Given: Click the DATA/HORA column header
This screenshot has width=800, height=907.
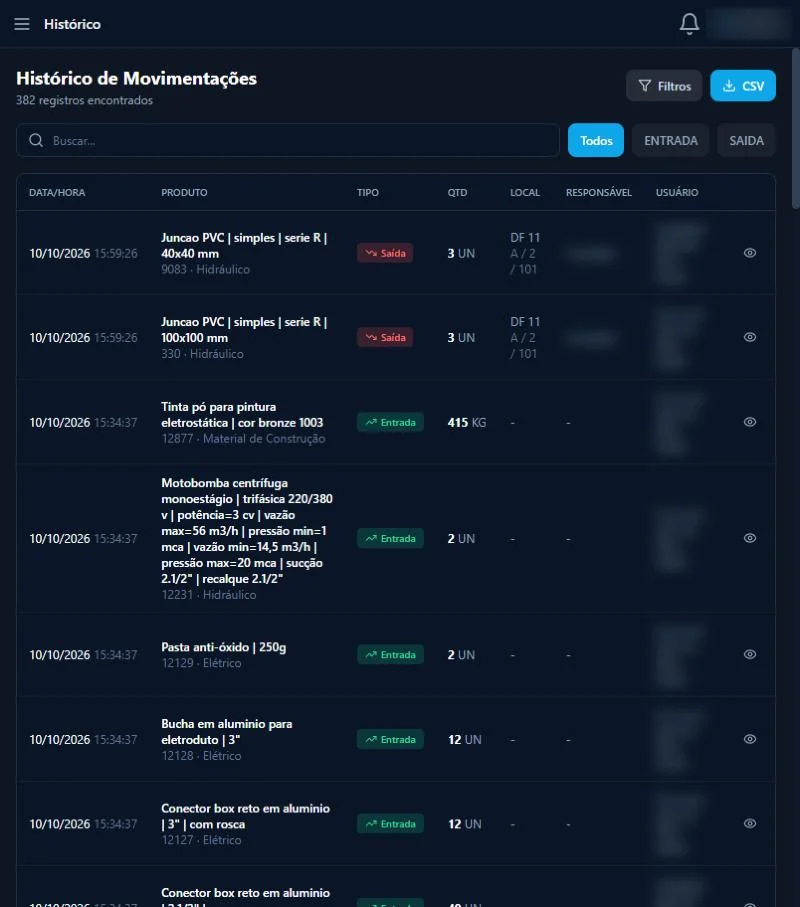Looking at the screenshot, I should point(57,192).
